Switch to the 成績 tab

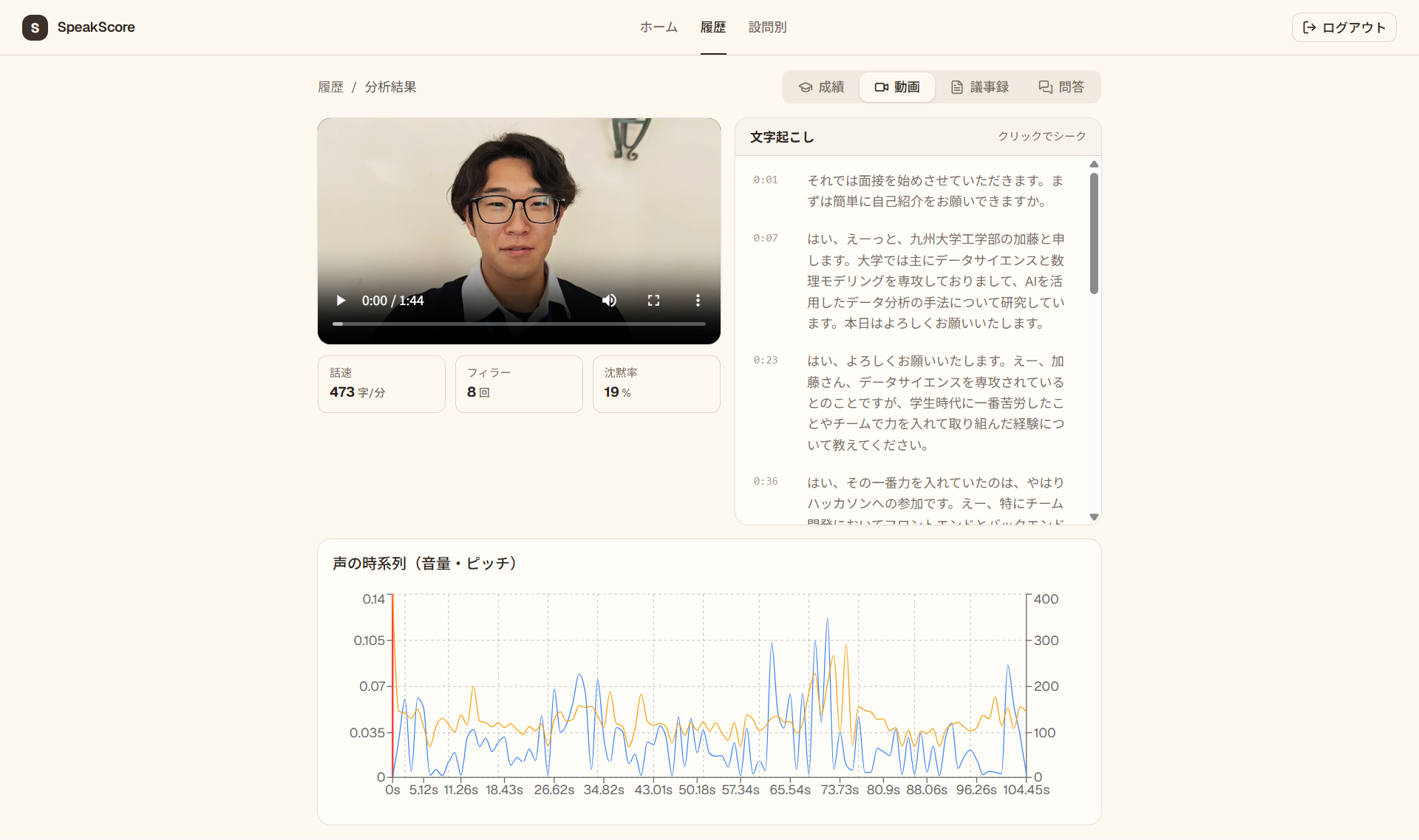[x=821, y=87]
